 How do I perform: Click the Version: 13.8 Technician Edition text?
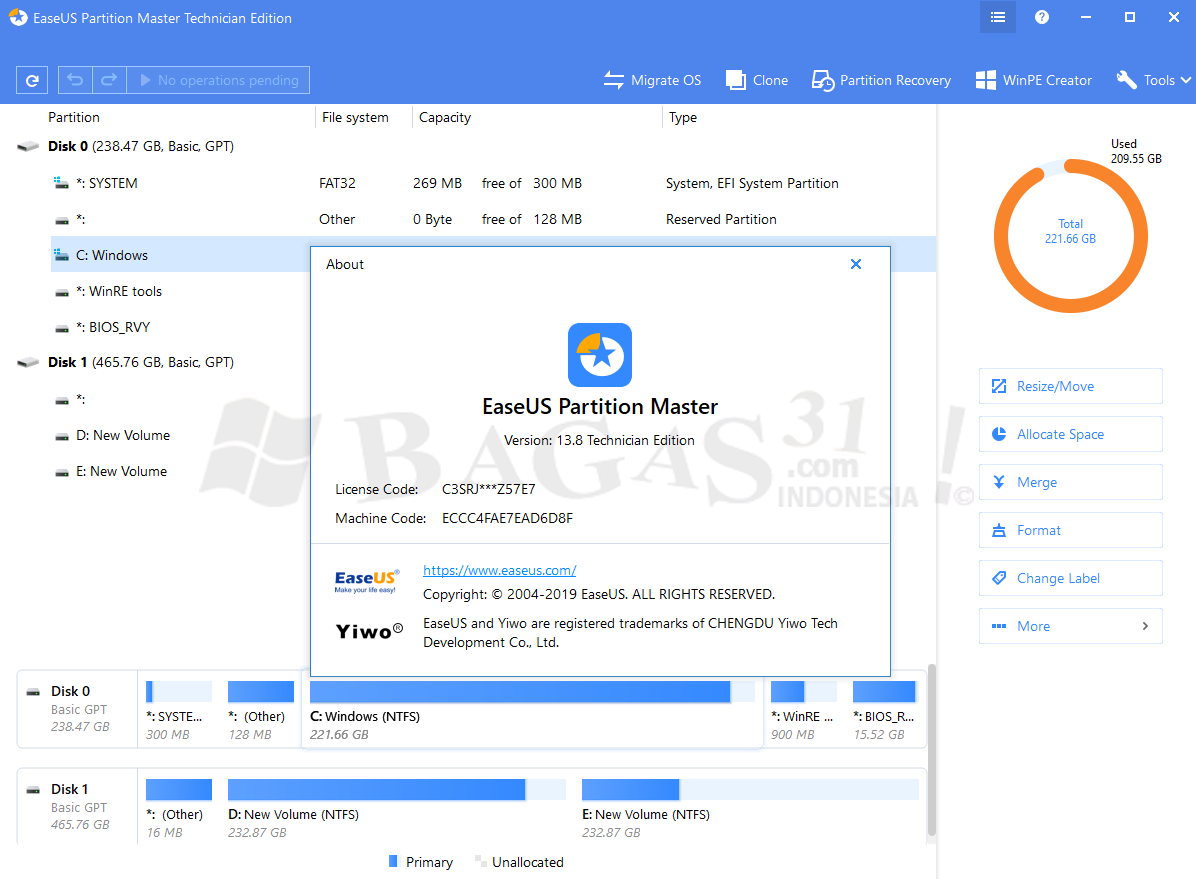(600, 440)
